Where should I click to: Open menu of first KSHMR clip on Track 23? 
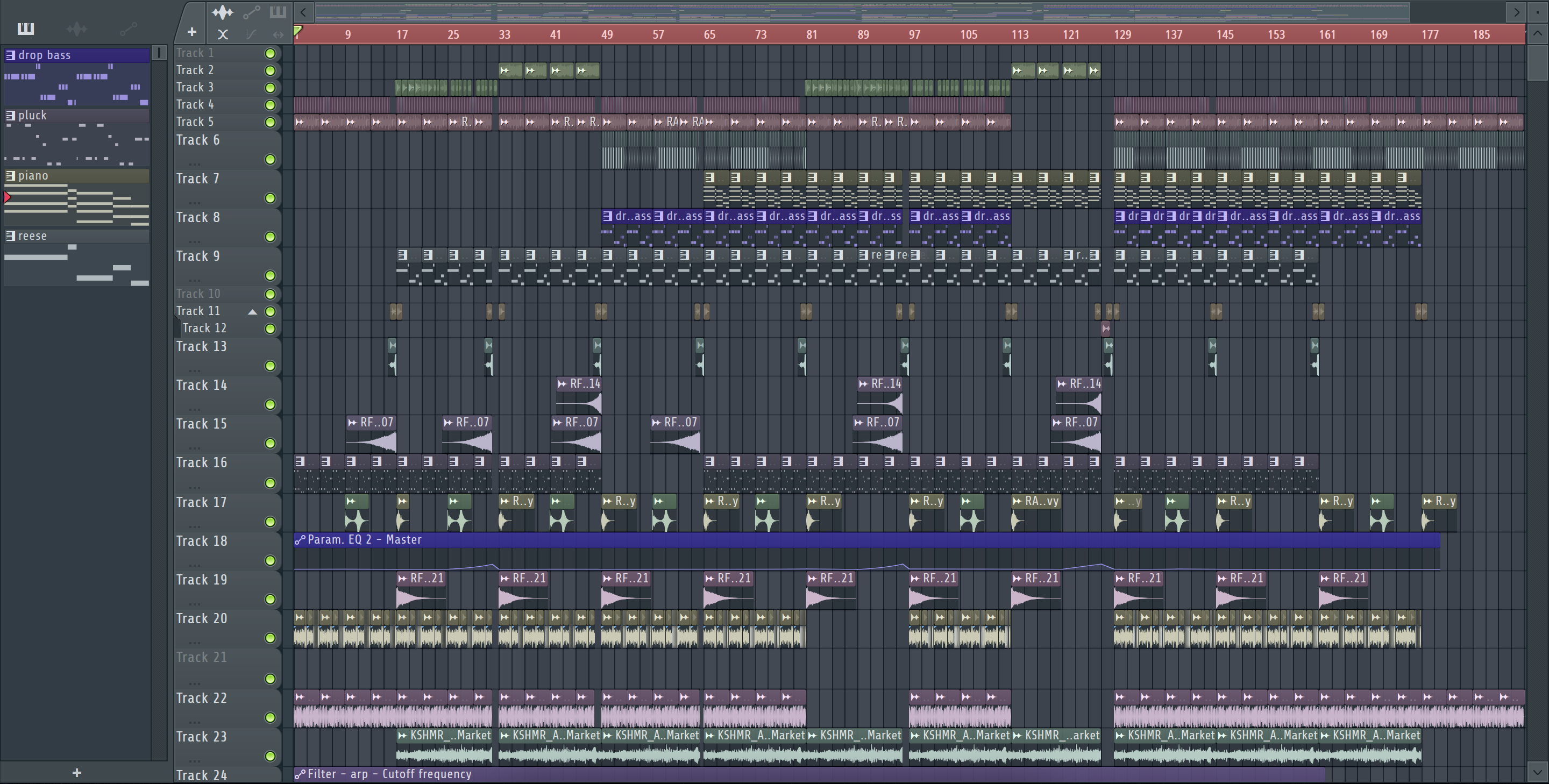pos(402,735)
